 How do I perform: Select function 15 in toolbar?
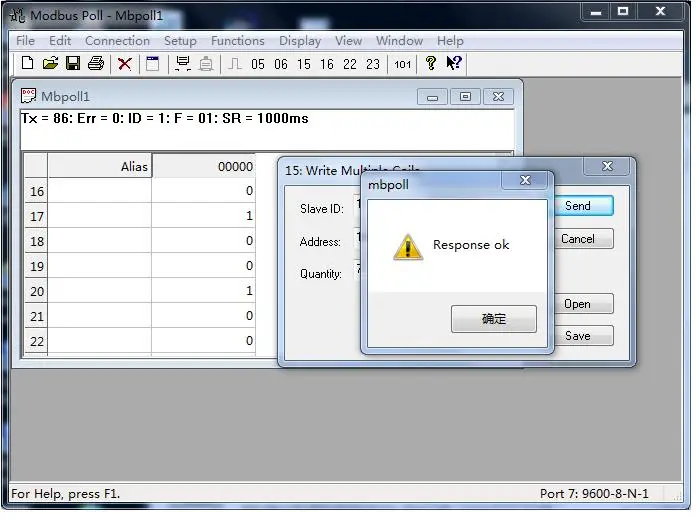304,65
